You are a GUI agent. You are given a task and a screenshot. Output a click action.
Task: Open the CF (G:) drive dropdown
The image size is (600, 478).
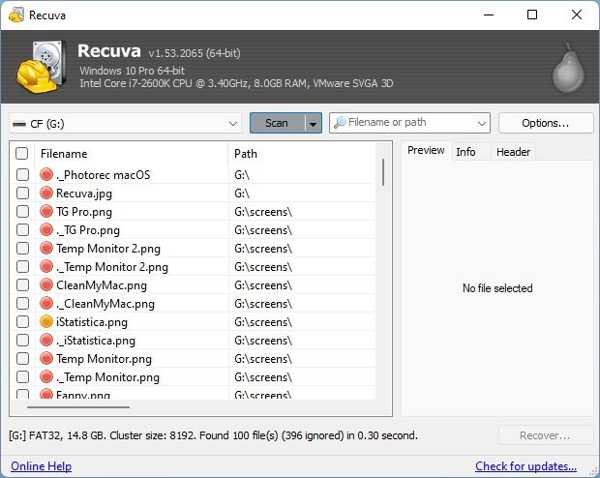click(x=233, y=124)
